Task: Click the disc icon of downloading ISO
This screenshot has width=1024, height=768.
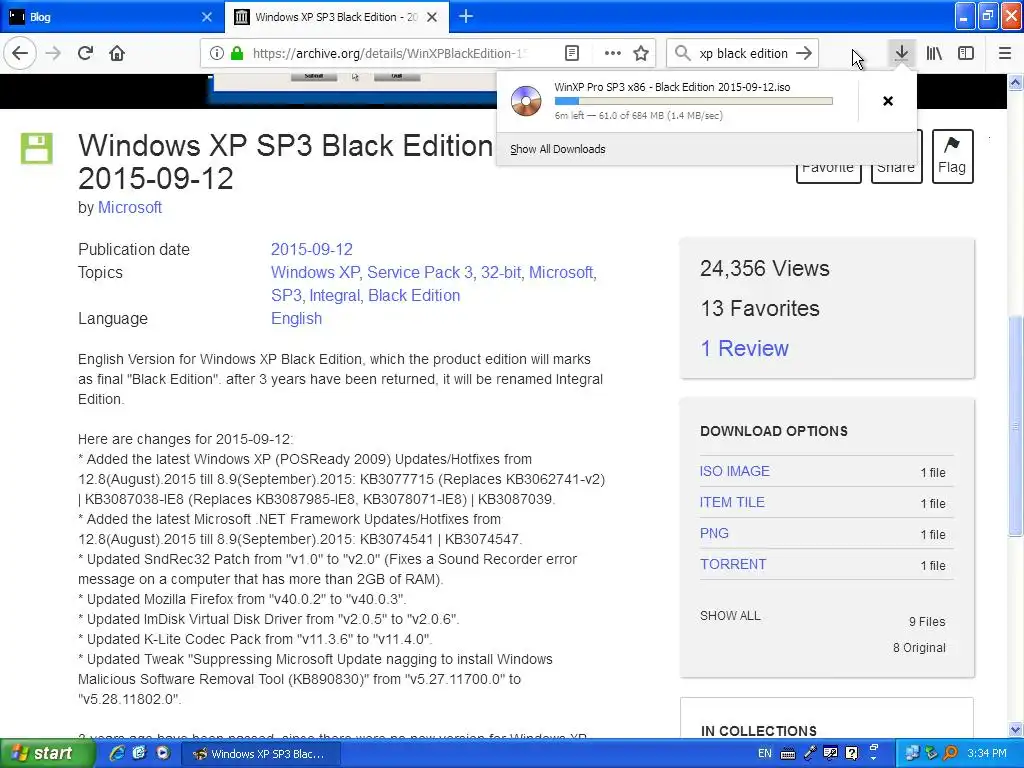Action: [x=526, y=101]
